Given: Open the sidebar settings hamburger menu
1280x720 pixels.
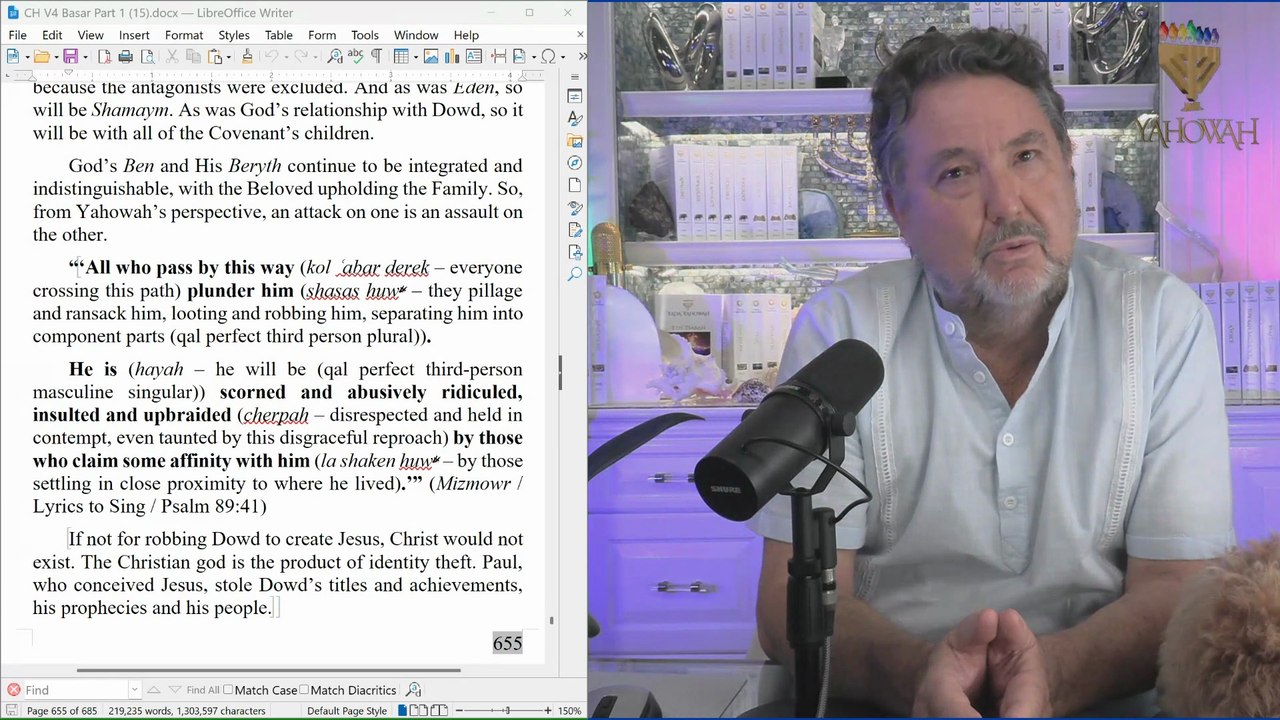Looking at the screenshot, I should 575,76.
